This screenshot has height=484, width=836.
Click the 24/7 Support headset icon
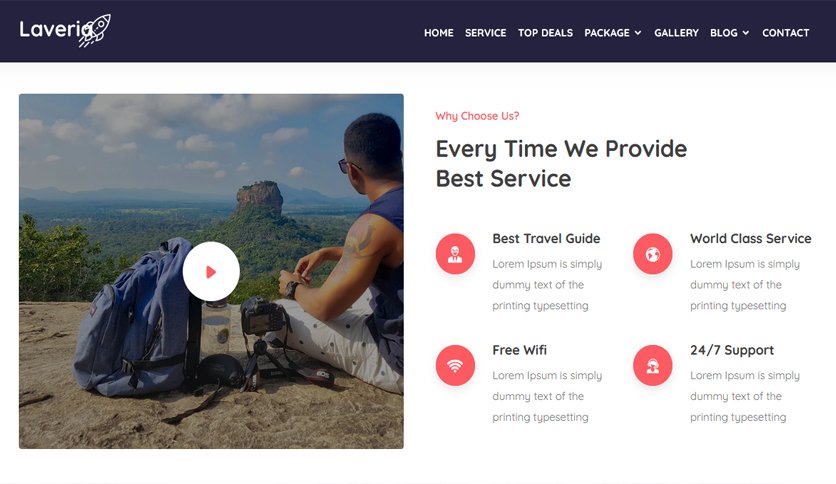pyautogui.click(x=653, y=365)
